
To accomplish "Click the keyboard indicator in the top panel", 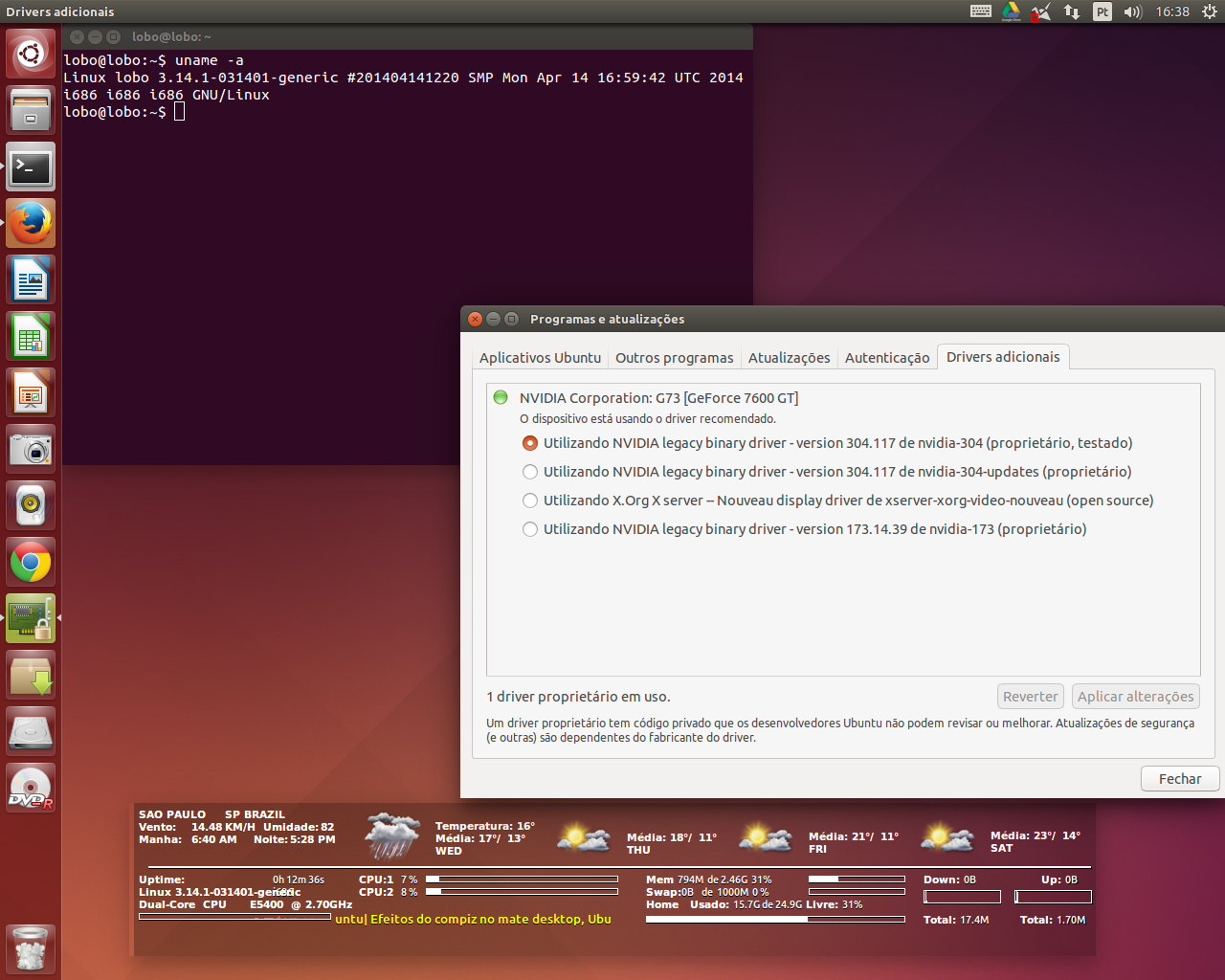I will [980, 11].
